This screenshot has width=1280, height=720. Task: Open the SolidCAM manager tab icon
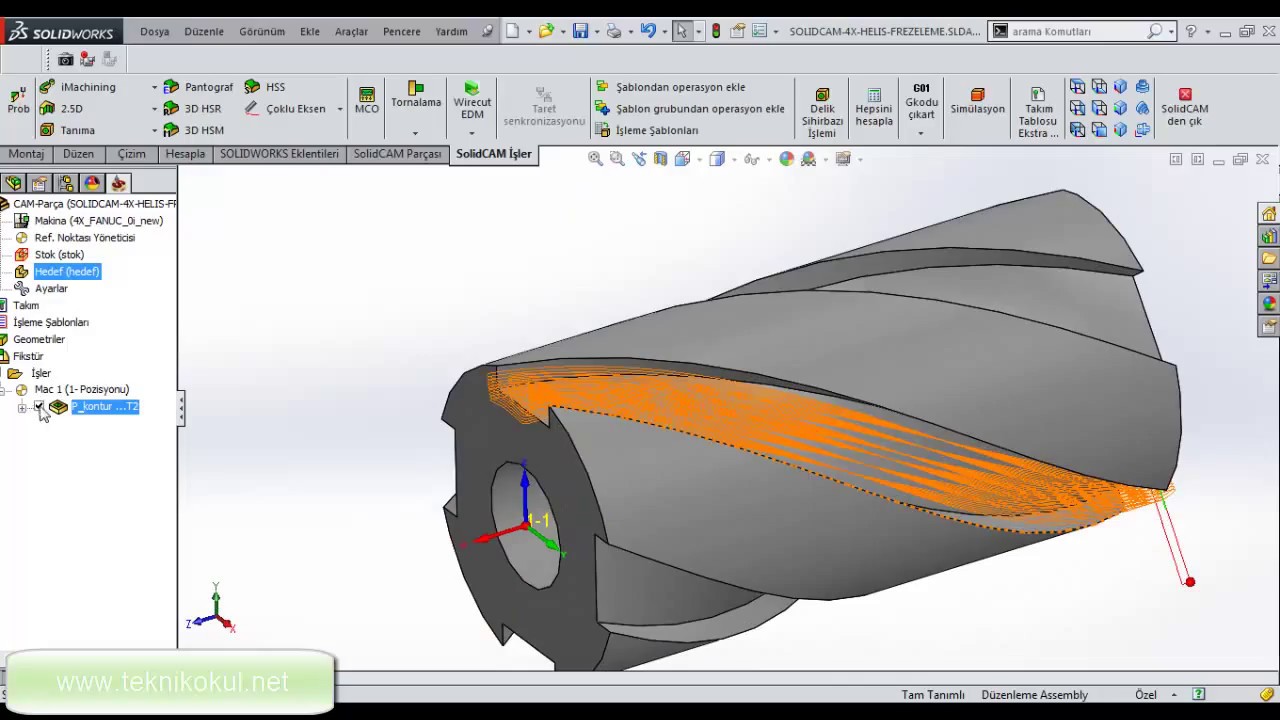[x=119, y=183]
